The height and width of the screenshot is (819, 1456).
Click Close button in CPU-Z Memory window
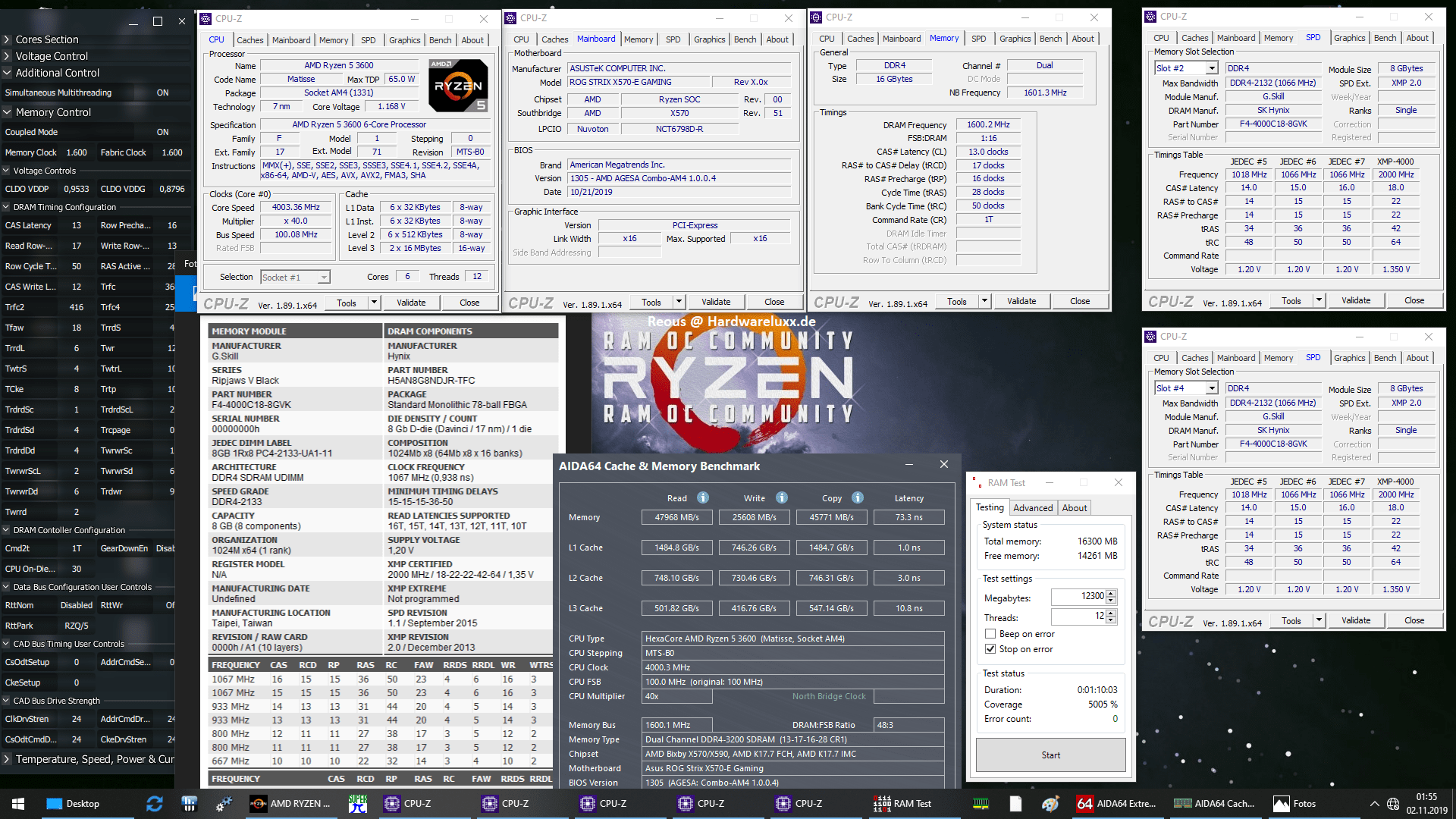(x=1080, y=301)
